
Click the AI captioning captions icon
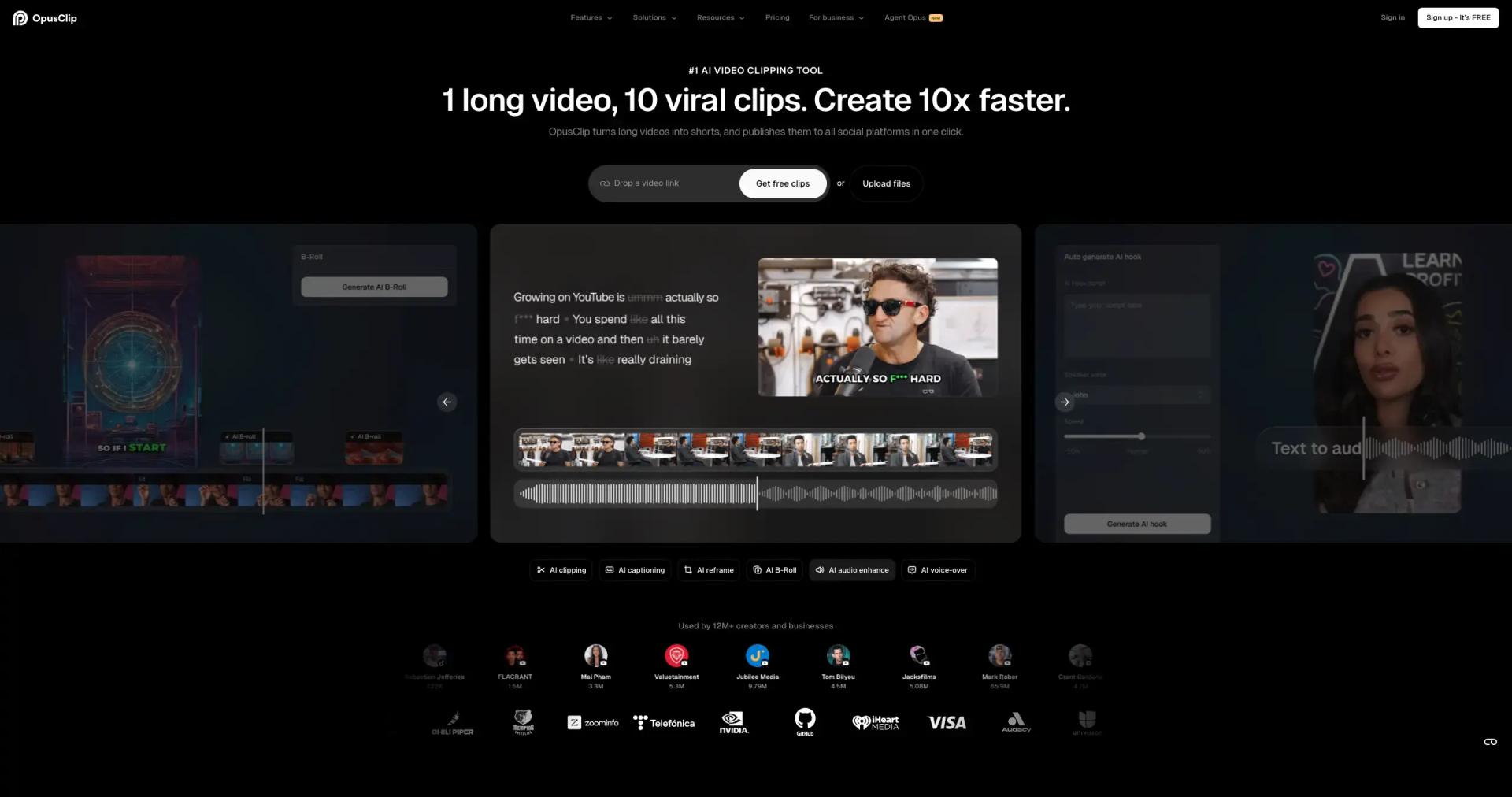(610, 569)
